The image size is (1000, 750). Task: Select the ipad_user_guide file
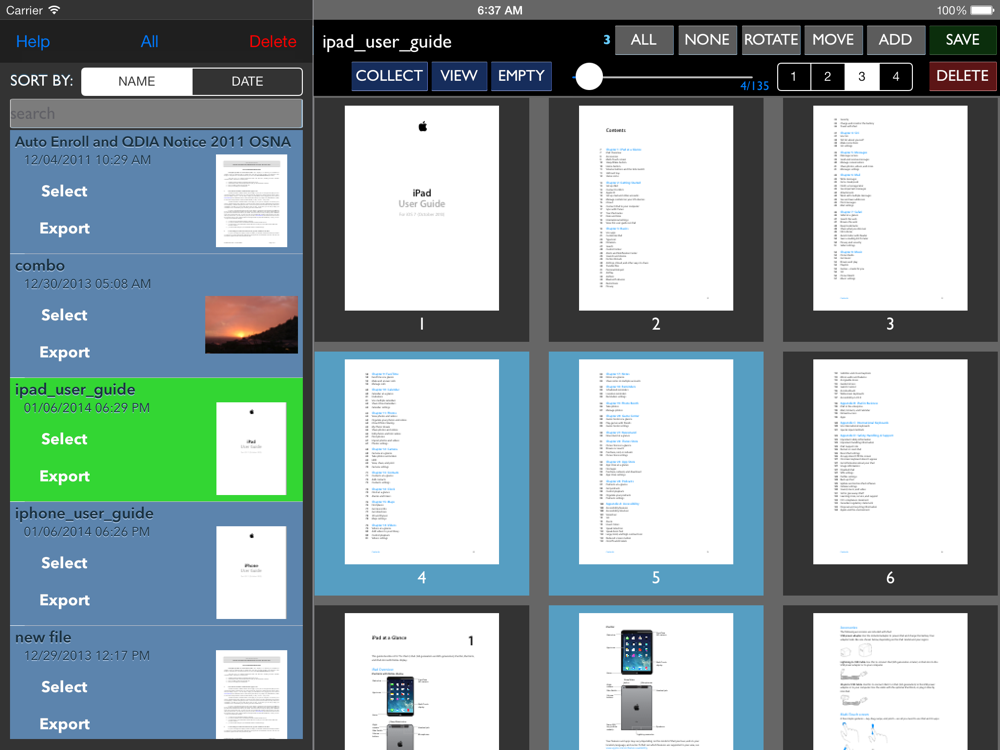[64, 438]
